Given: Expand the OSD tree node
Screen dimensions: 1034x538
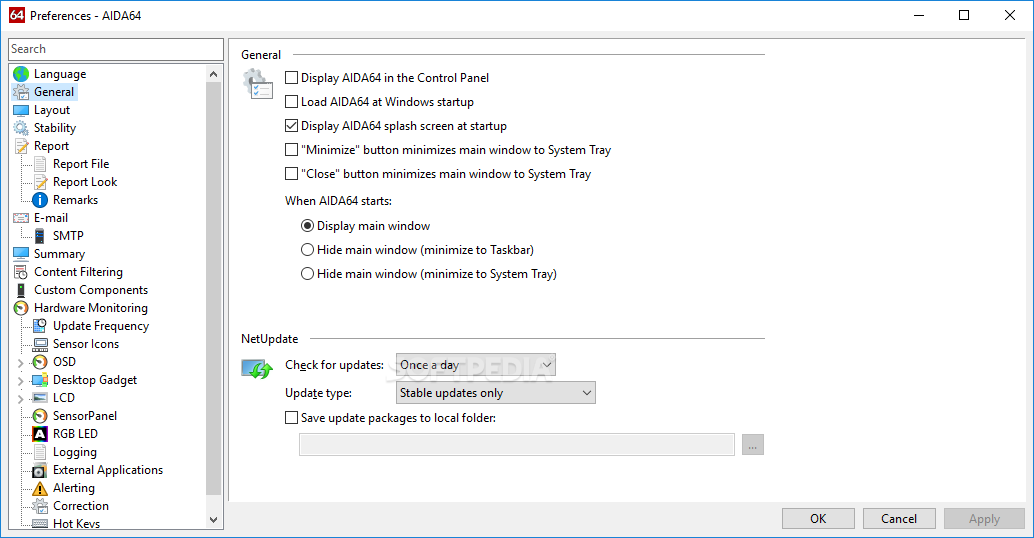Looking at the screenshot, I should (20, 363).
